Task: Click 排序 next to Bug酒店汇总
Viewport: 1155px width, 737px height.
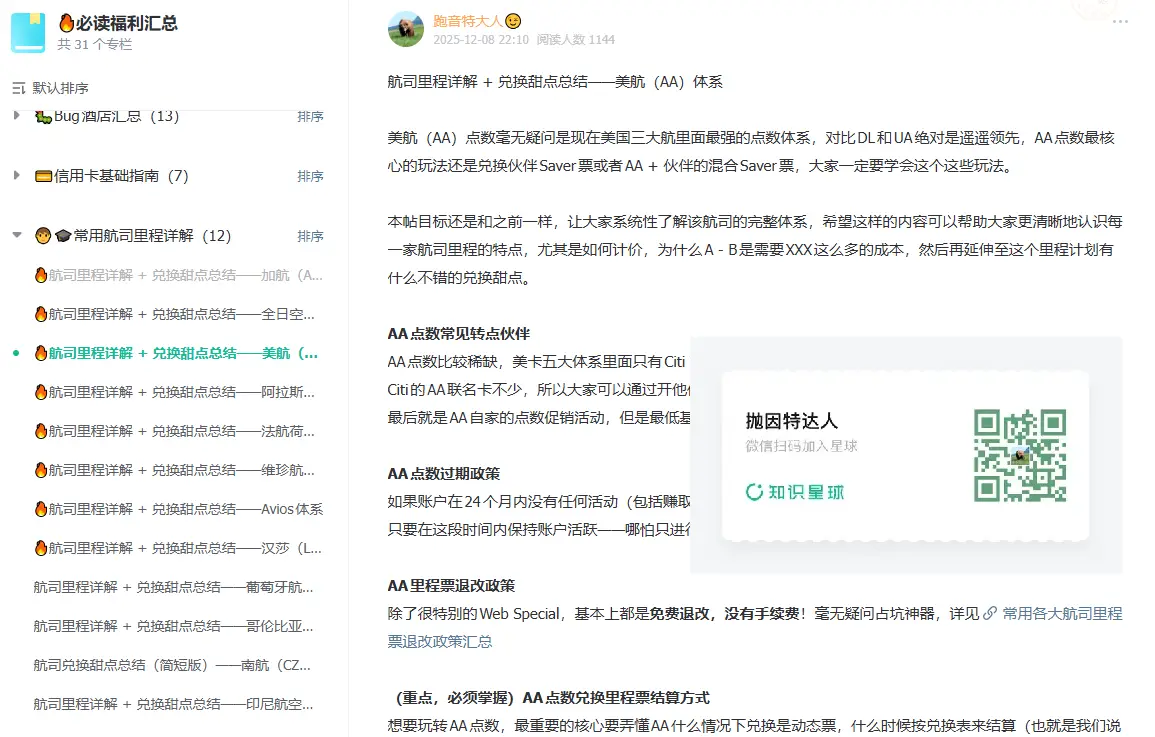Action: [x=309, y=115]
